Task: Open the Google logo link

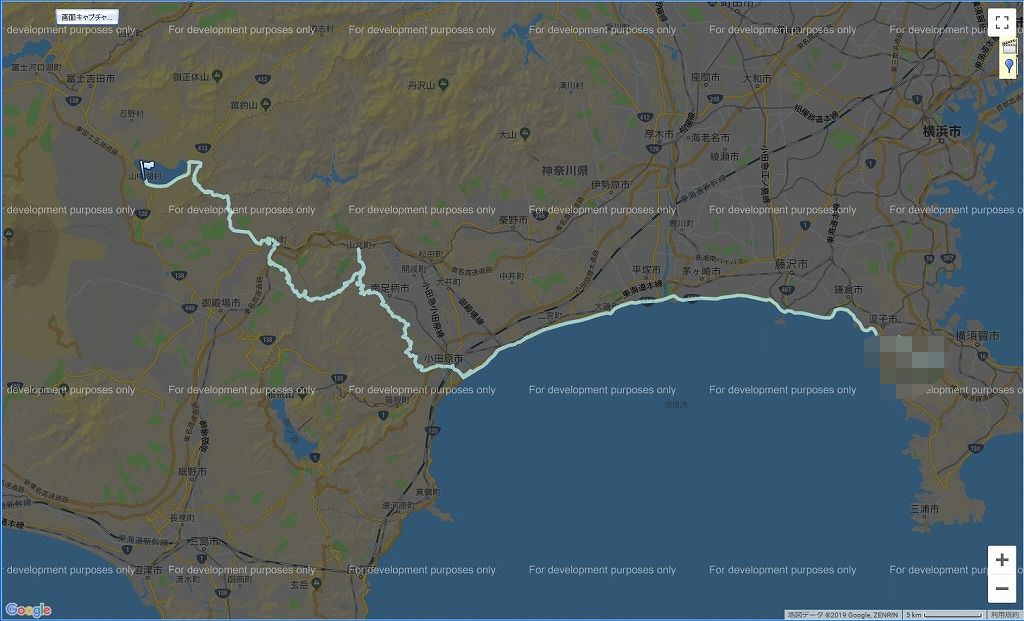Action: pos(28,610)
